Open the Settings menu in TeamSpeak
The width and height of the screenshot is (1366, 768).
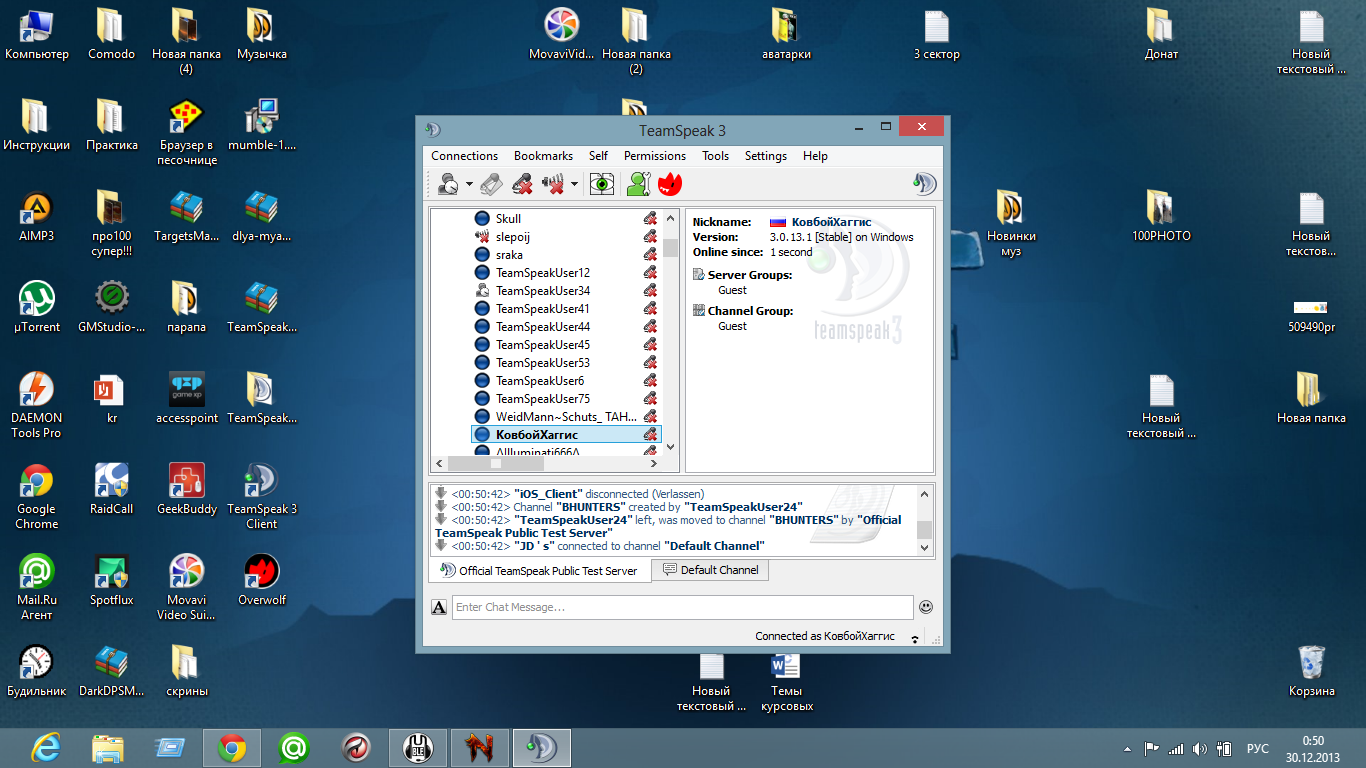click(x=766, y=156)
